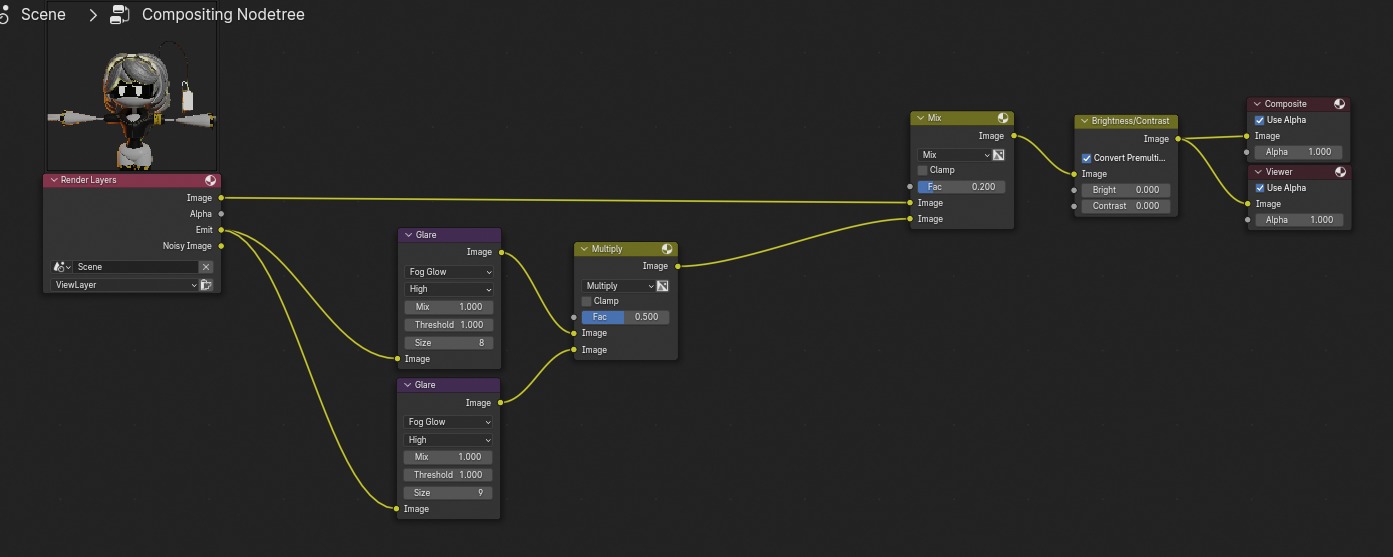Click the Emit output socket of Render Layers
Image resolution: width=1393 pixels, height=557 pixels.
click(221, 230)
